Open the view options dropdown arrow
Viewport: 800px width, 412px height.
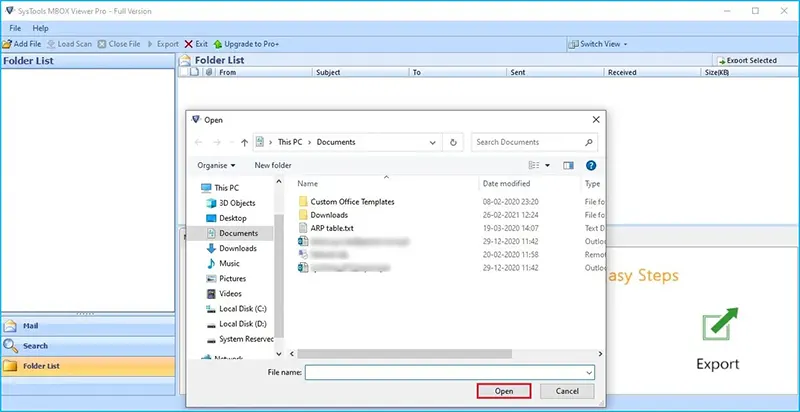click(547, 165)
